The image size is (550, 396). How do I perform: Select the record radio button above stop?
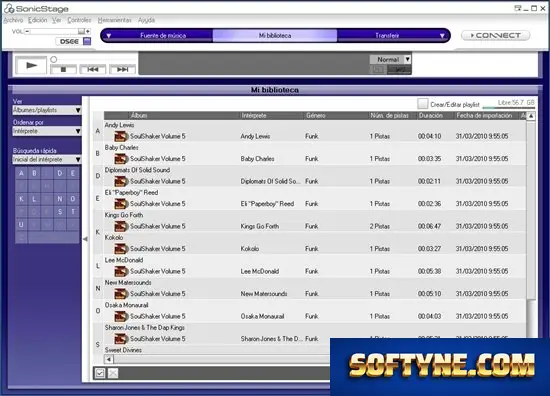pyautogui.click(x=54, y=60)
